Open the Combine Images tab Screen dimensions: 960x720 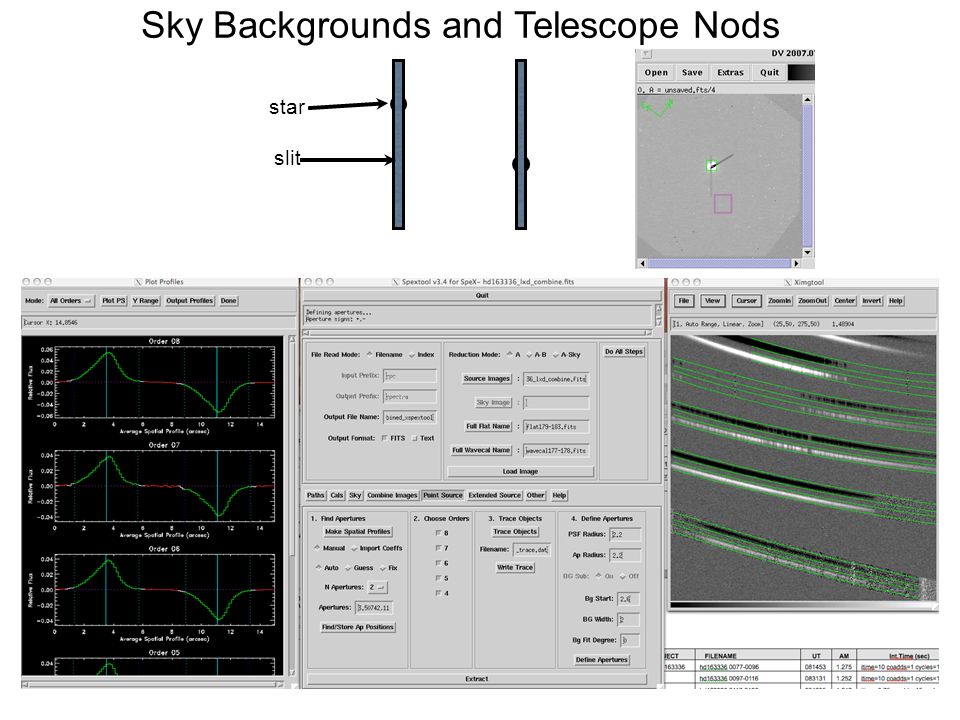point(392,495)
